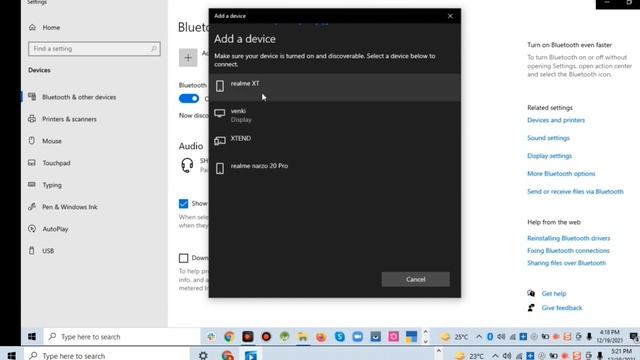
Task: Open Devices and printers link
Action: click(x=556, y=120)
